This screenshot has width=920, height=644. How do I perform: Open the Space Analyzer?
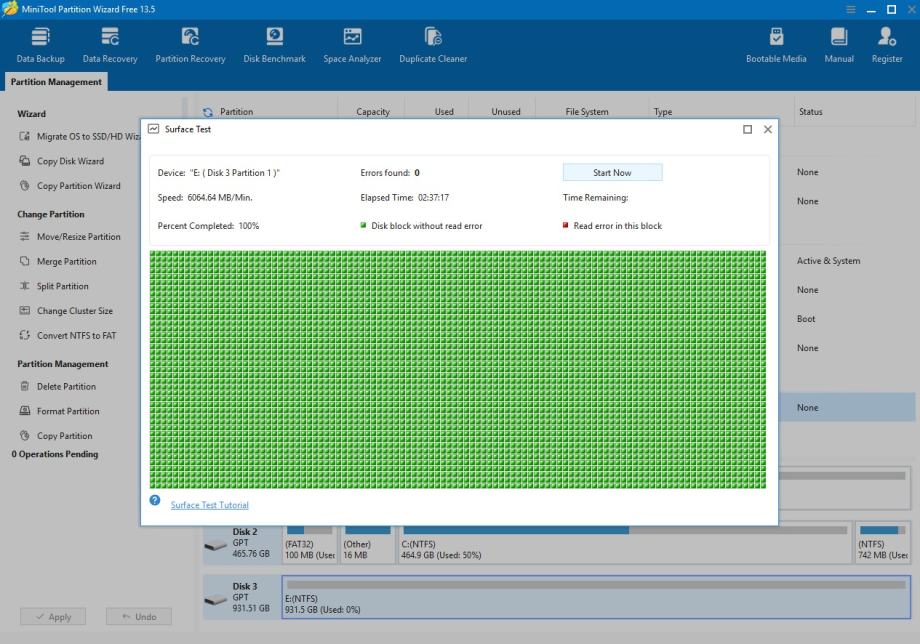point(352,45)
